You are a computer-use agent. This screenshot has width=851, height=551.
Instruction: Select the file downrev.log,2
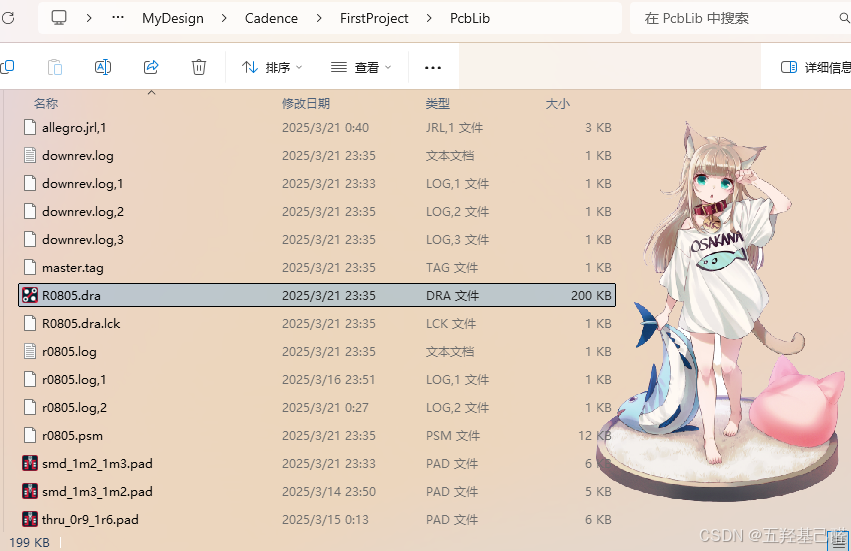pos(317,212)
